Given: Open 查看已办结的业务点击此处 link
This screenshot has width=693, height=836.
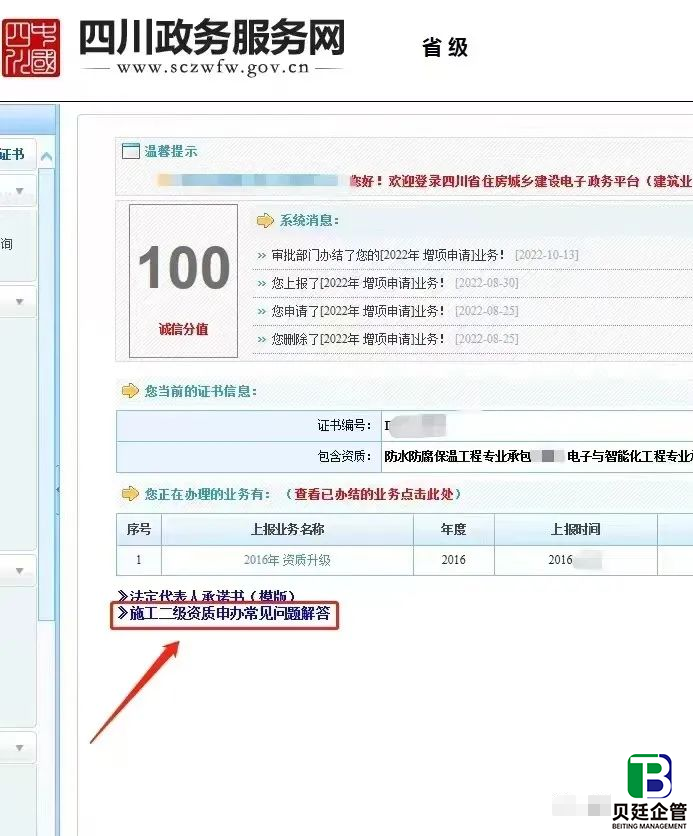Looking at the screenshot, I should 374,494.
